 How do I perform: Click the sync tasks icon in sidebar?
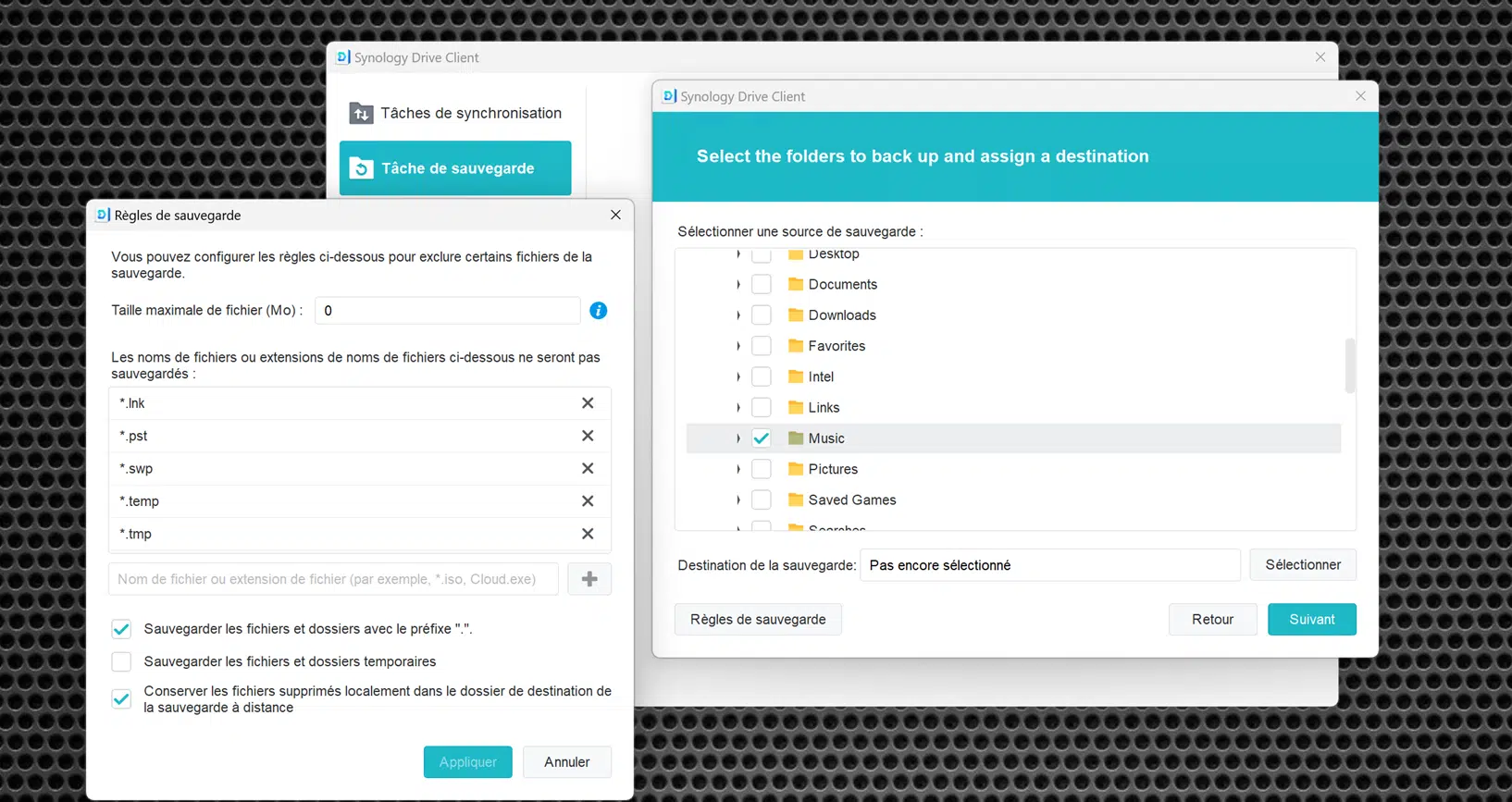[x=361, y=113]
